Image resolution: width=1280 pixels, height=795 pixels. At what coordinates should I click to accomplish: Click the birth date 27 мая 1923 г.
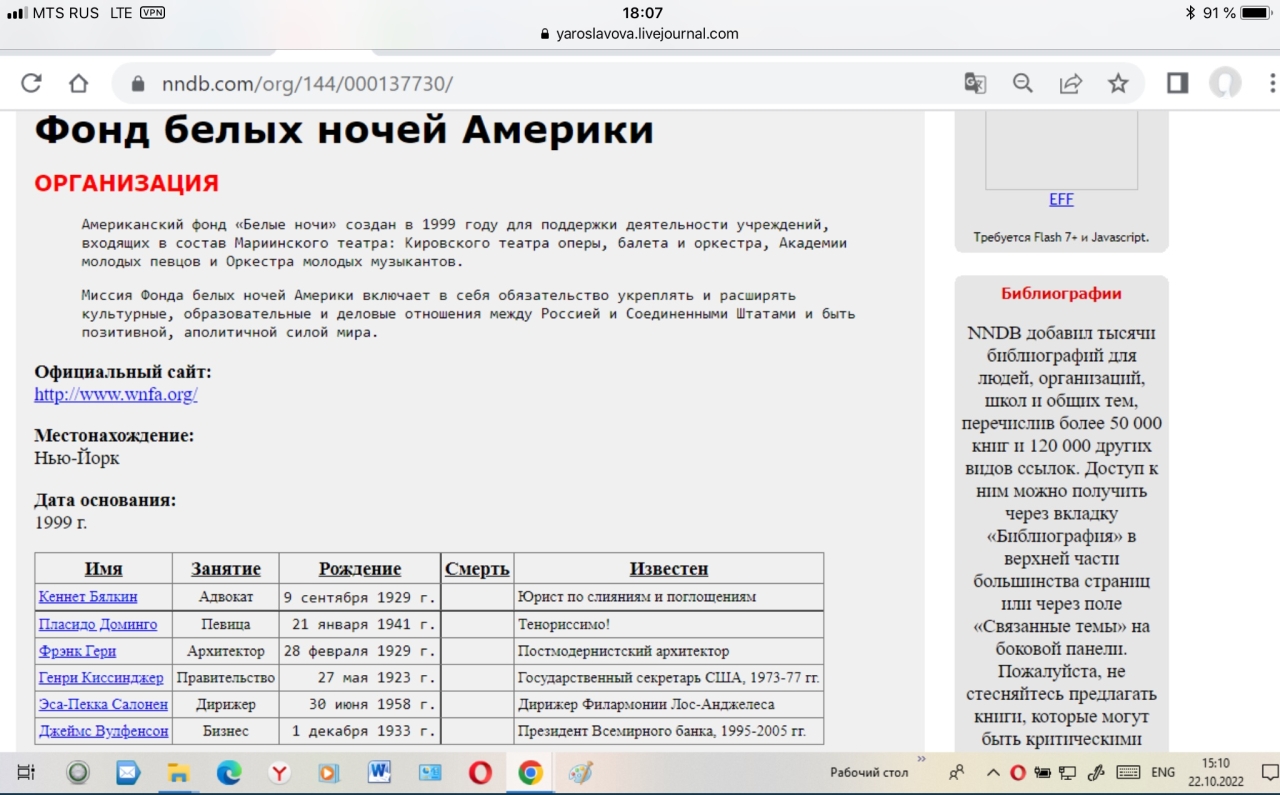(377, 677)
